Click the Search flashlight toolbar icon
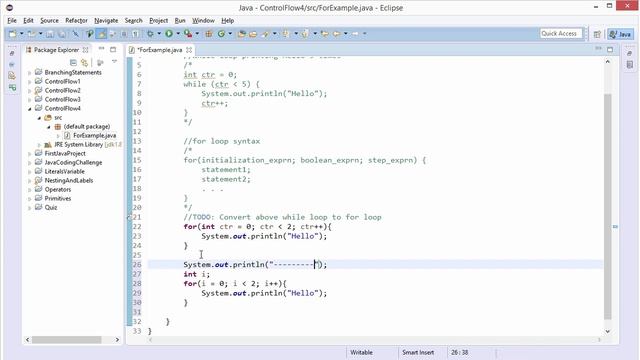 tap(265, 34)
